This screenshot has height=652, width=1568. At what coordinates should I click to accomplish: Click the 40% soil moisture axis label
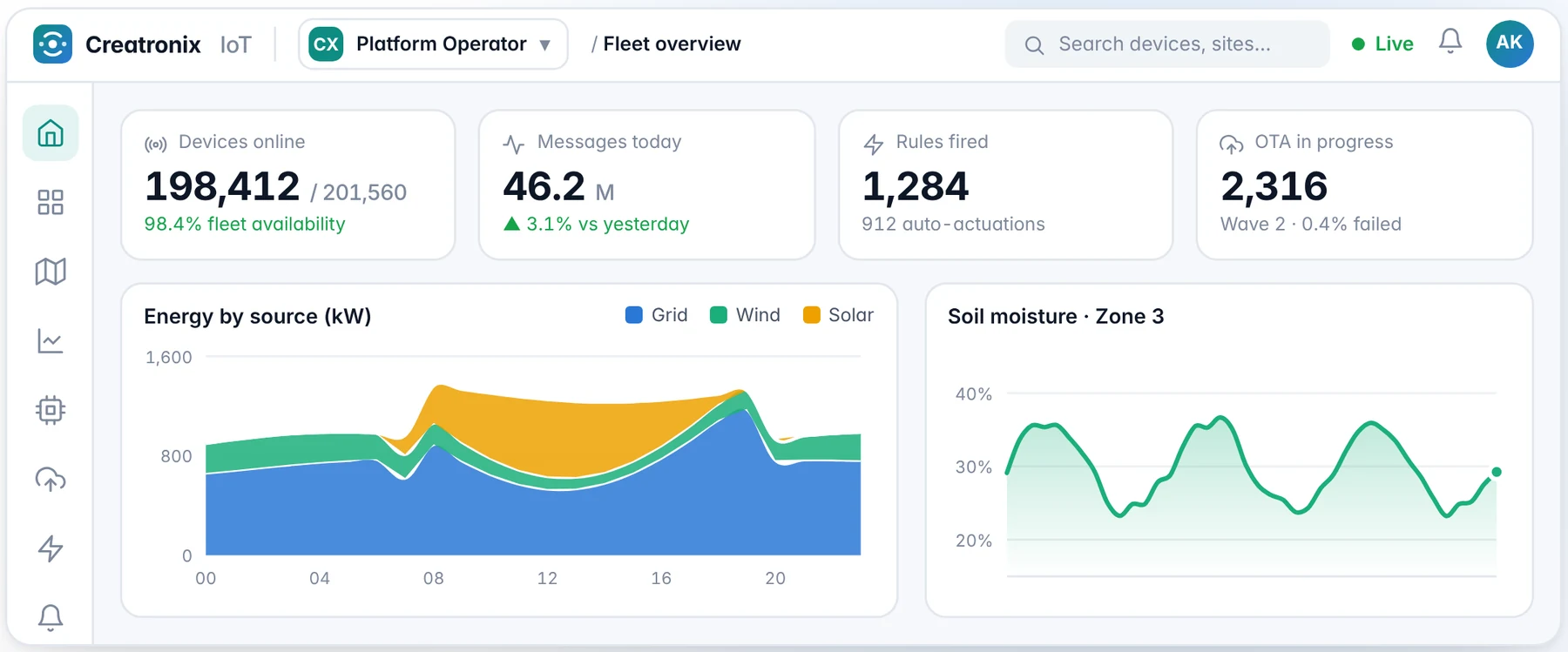[x=974, y=393]
